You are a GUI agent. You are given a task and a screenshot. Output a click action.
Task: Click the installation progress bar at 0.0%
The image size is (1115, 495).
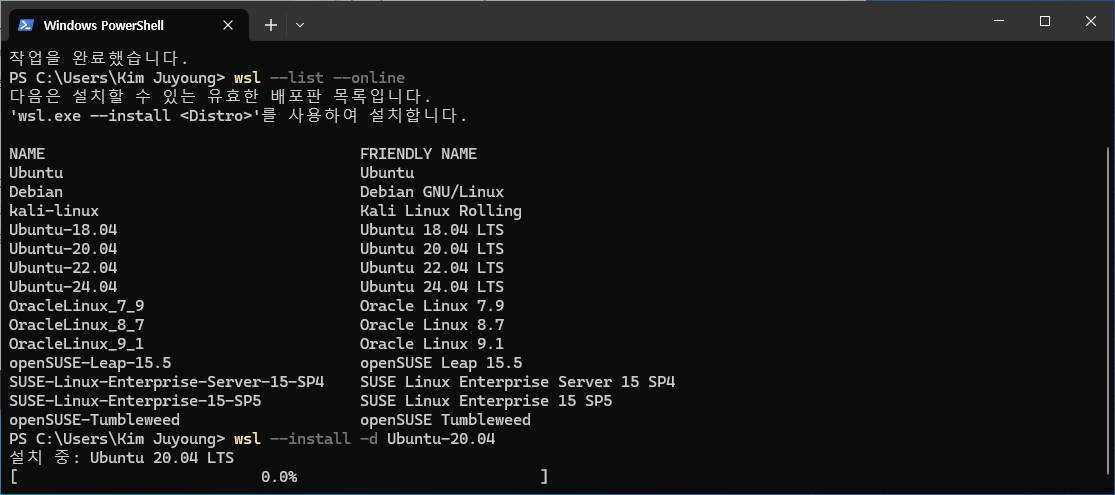[279, 477]
